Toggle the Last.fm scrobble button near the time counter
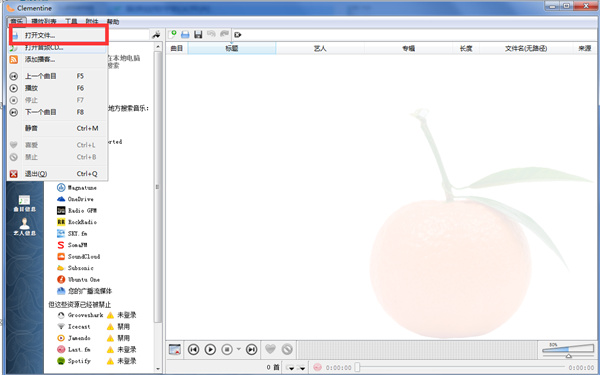 point(317,367)
